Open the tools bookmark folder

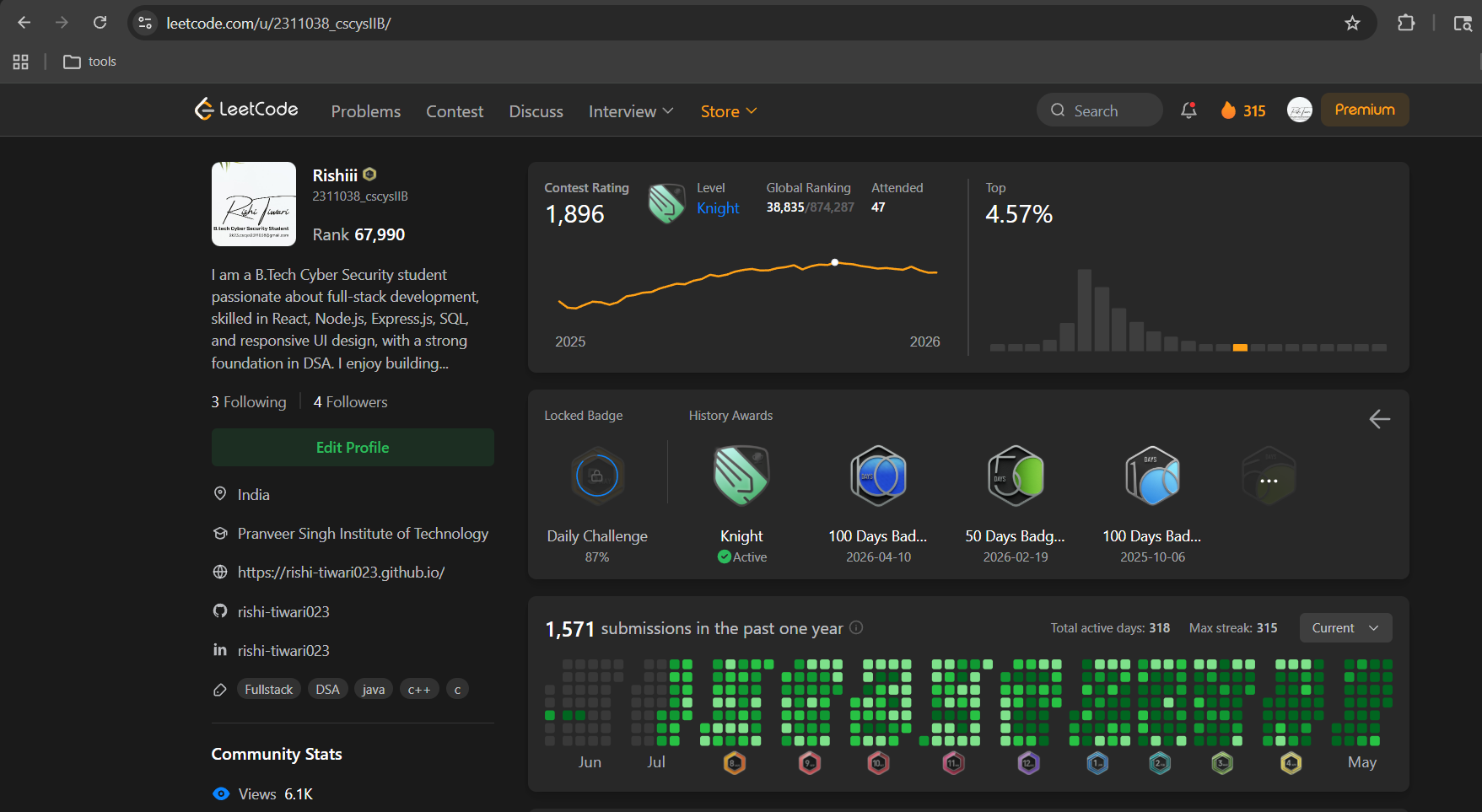click(x=90, y=62)
